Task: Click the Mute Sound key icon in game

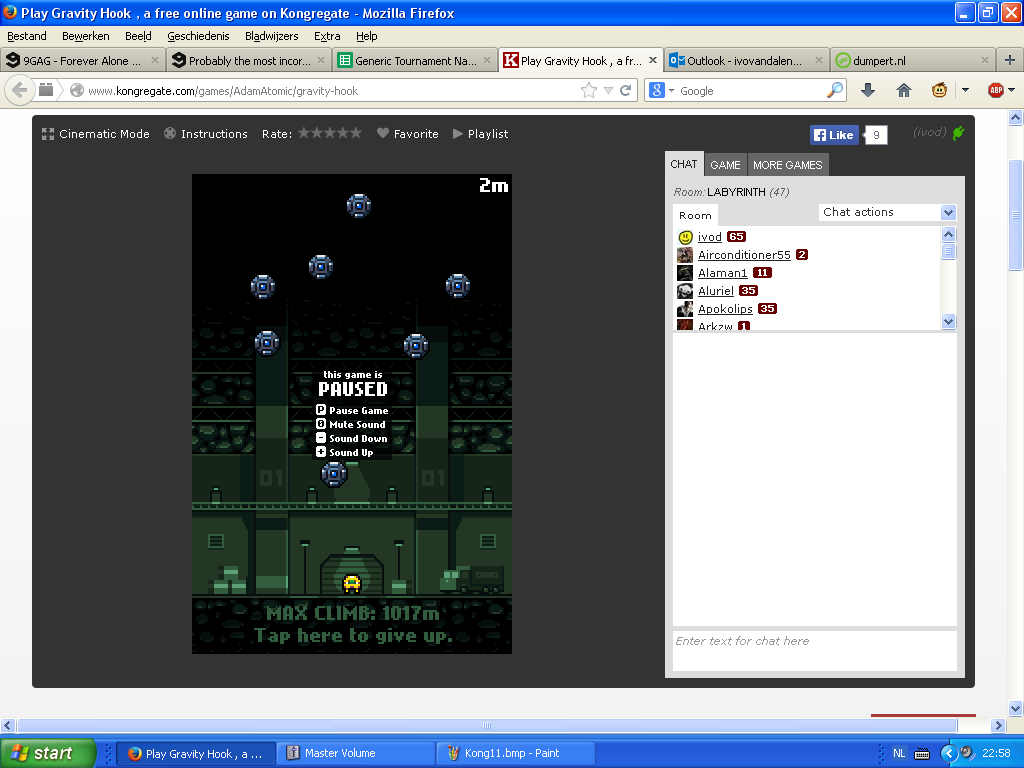Action: coord(321,424)
